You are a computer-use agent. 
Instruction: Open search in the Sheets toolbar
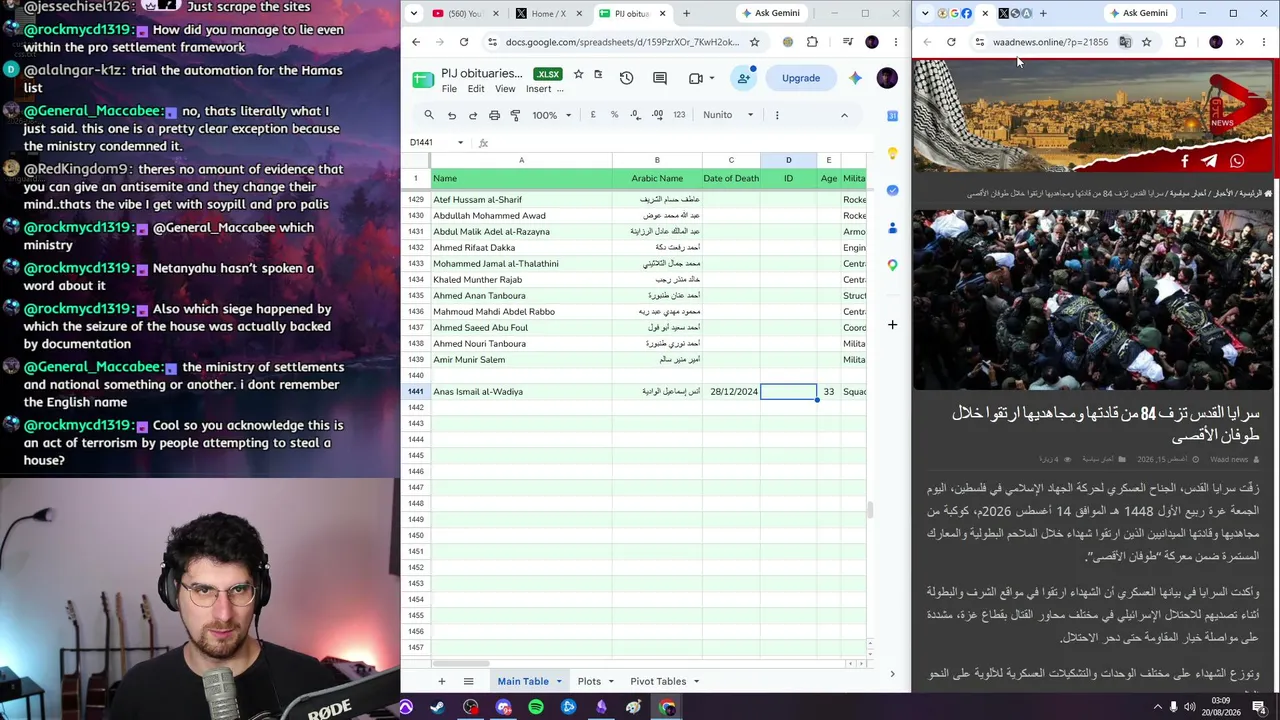coord(429,115)
